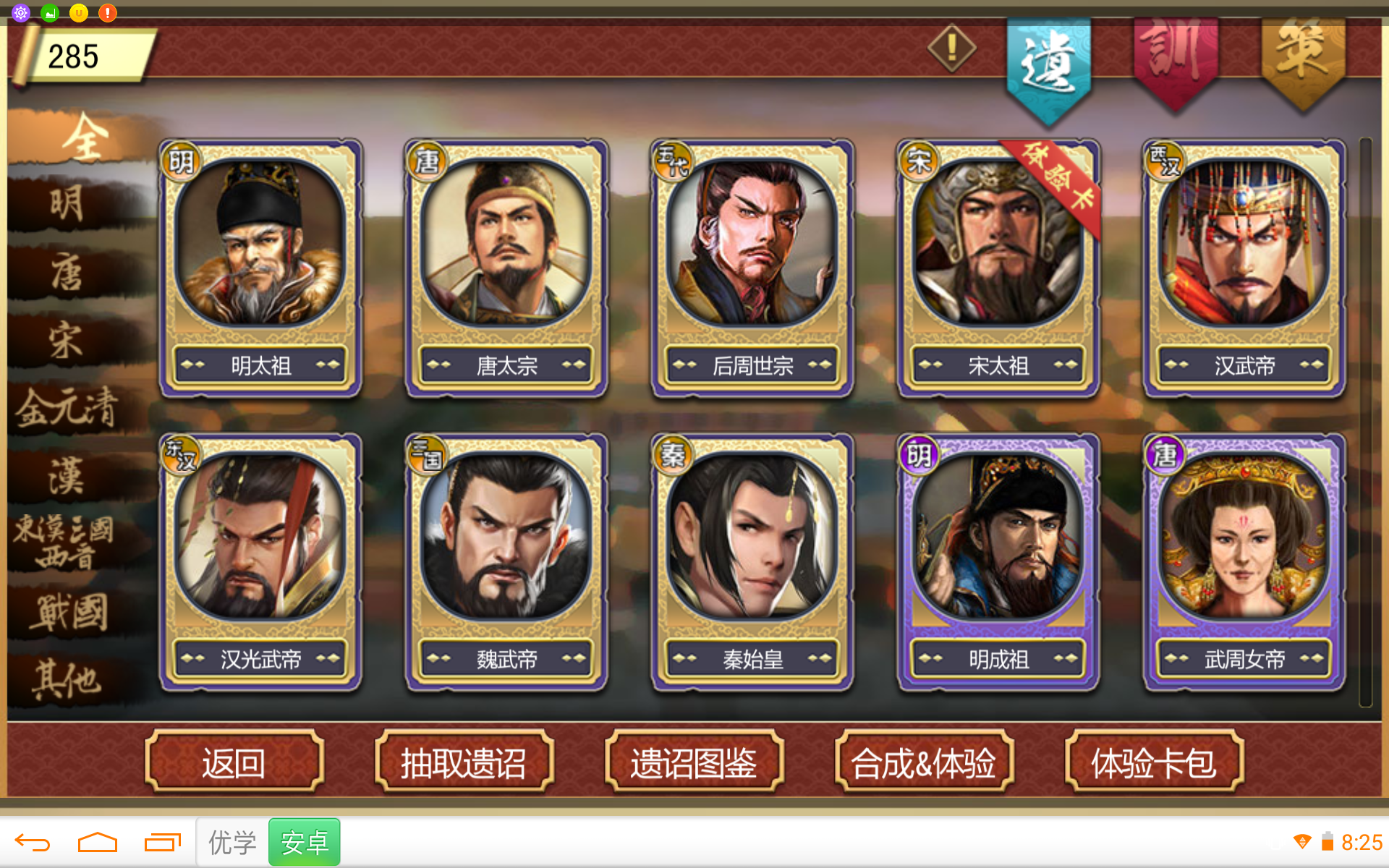Click the purple gear icon in status bar

point(20,12)
